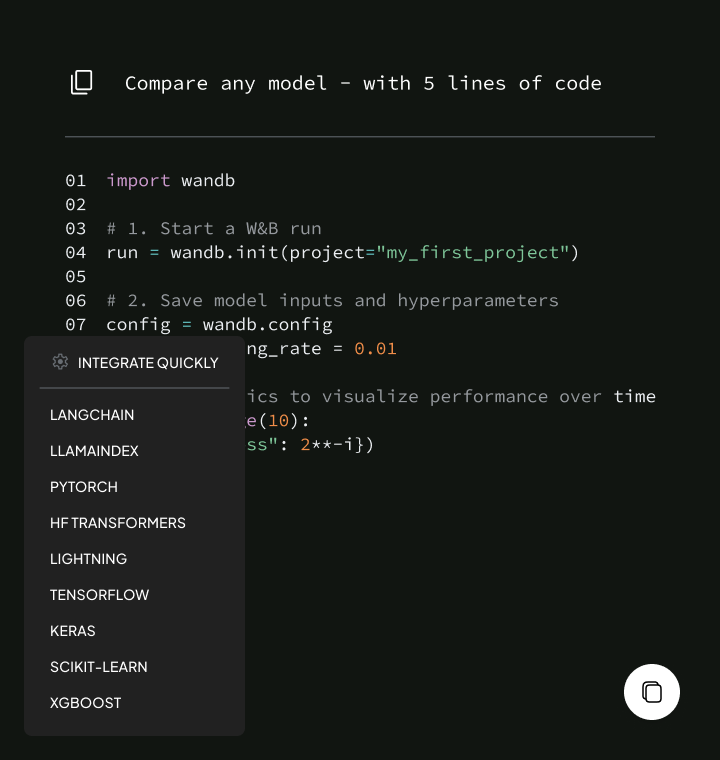The image size is (720, 760).
Task: Open the XGBOOST integration
Action: pos(85,703)
